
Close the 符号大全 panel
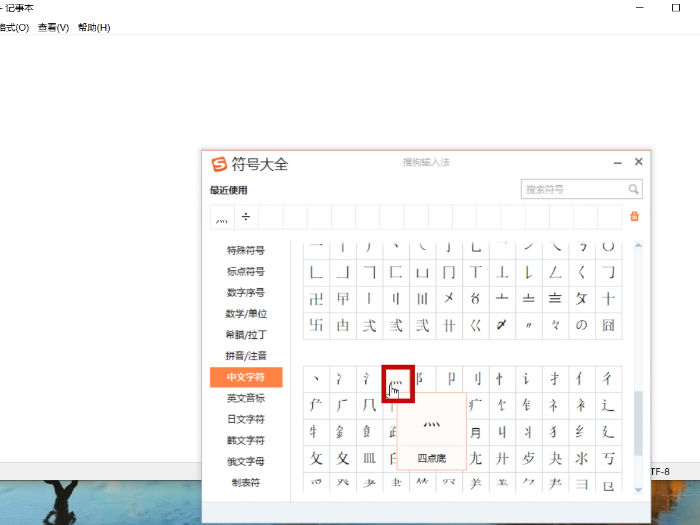639,162
